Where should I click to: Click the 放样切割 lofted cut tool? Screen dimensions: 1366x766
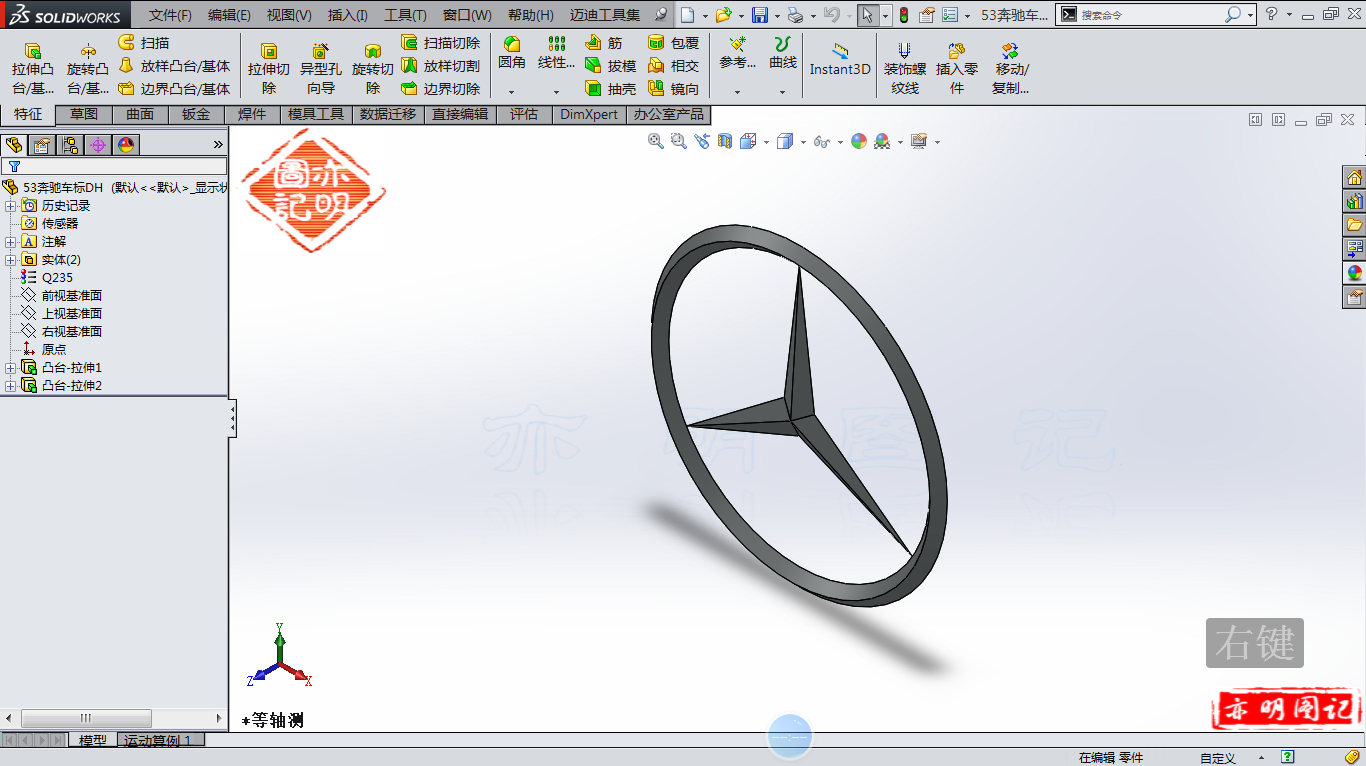pos(440,66)
